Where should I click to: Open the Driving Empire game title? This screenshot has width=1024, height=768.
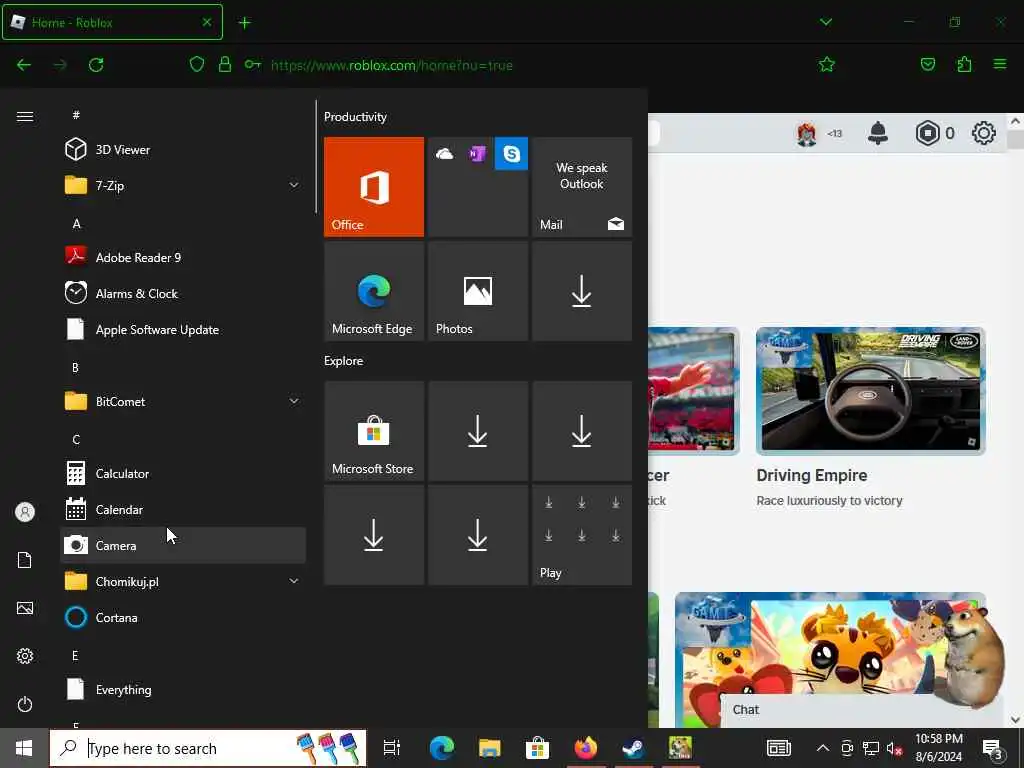coord(812,475)
